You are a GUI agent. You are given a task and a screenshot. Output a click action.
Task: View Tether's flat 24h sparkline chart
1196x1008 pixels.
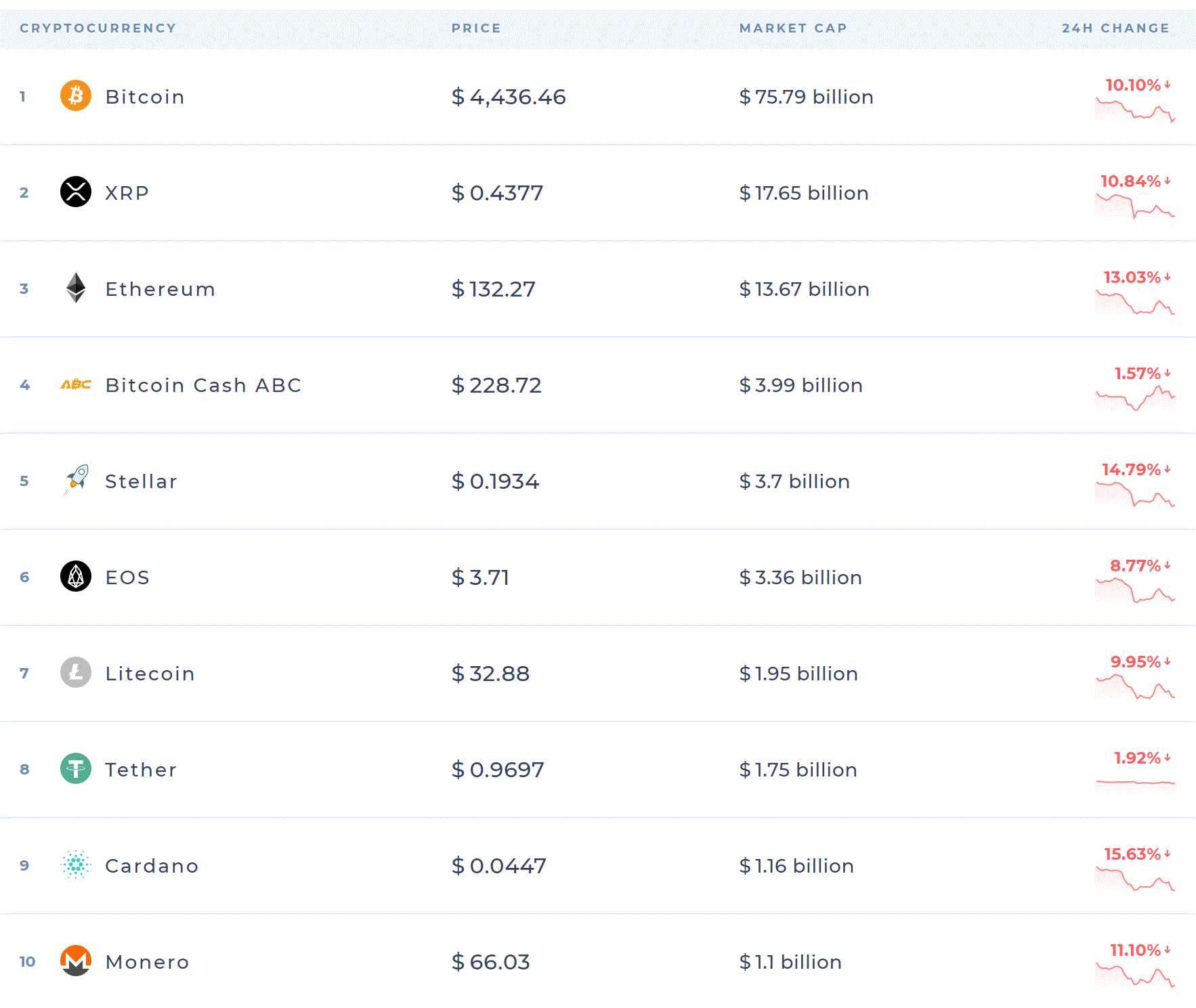(1135, 783)
